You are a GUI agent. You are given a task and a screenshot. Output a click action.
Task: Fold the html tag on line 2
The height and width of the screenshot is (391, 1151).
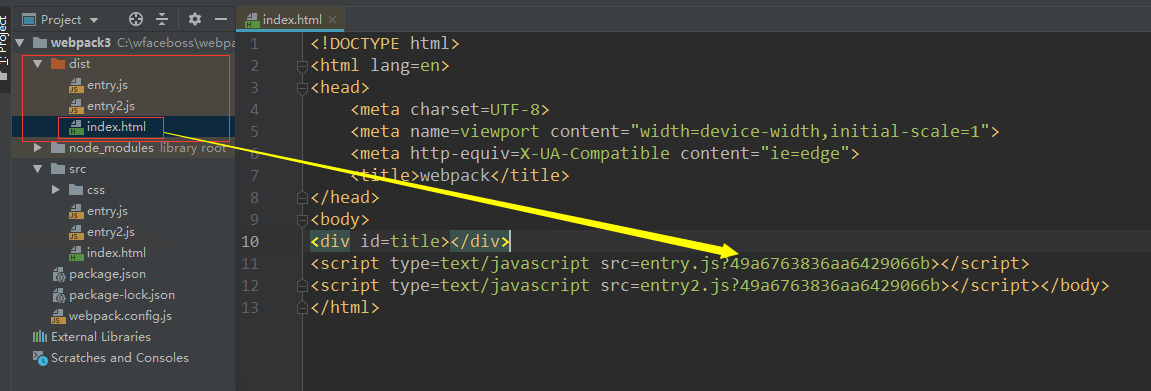301,66
